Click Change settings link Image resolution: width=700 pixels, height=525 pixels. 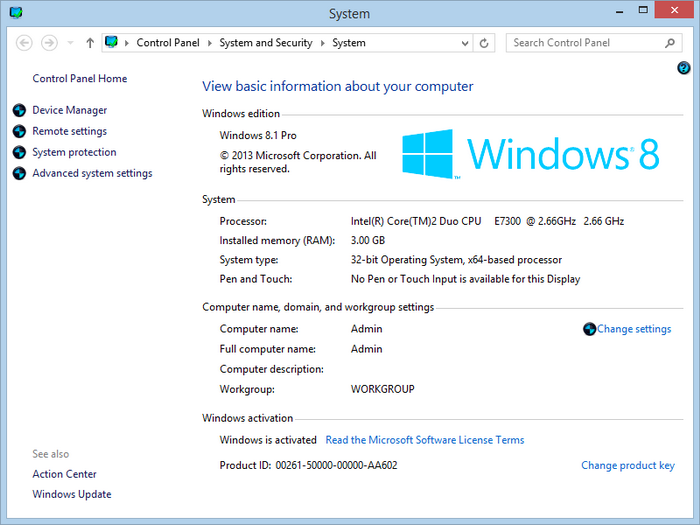[x=634, y=329]
